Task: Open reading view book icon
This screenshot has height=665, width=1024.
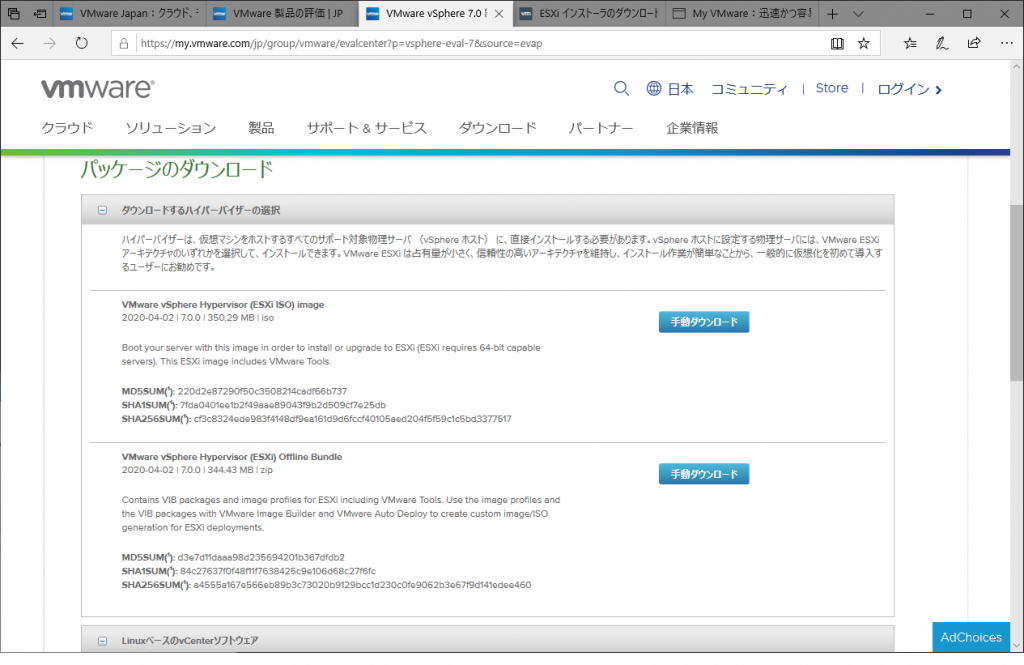Action: point(837,44)
